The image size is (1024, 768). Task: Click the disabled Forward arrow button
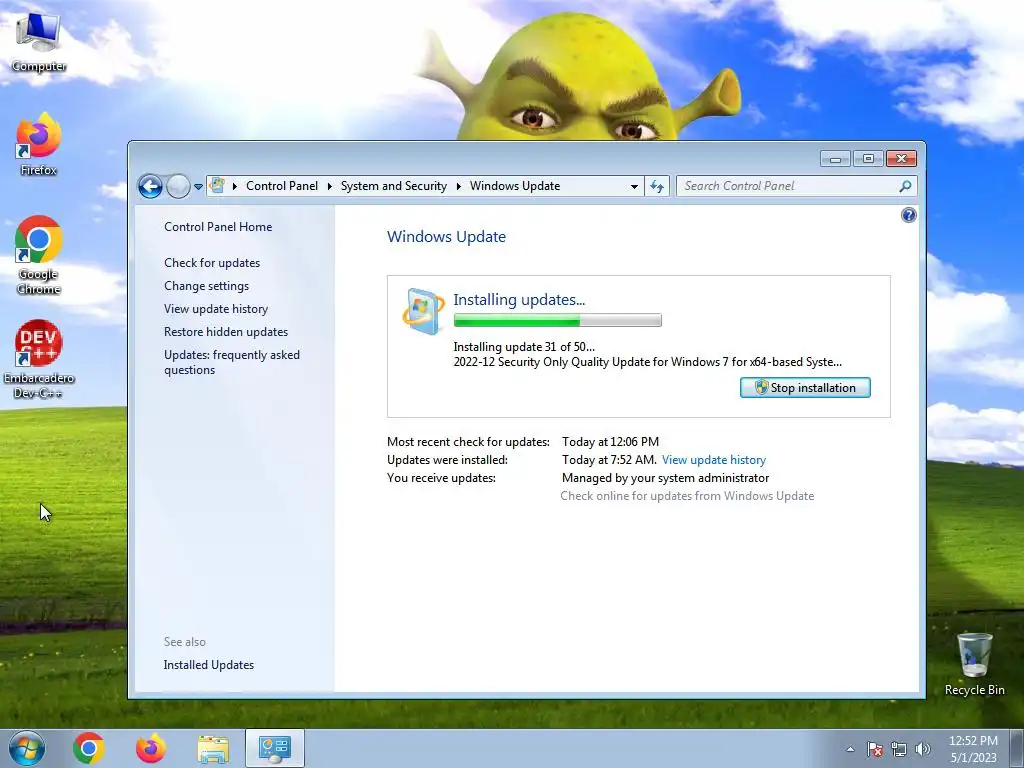click(x=178, y=186)
